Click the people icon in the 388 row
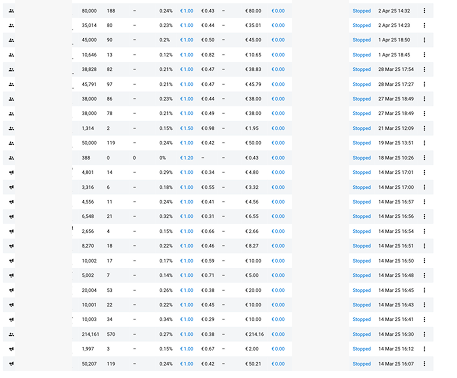This screenshot has width=457, height=378. pyautogui.click(x=11, y=158)
